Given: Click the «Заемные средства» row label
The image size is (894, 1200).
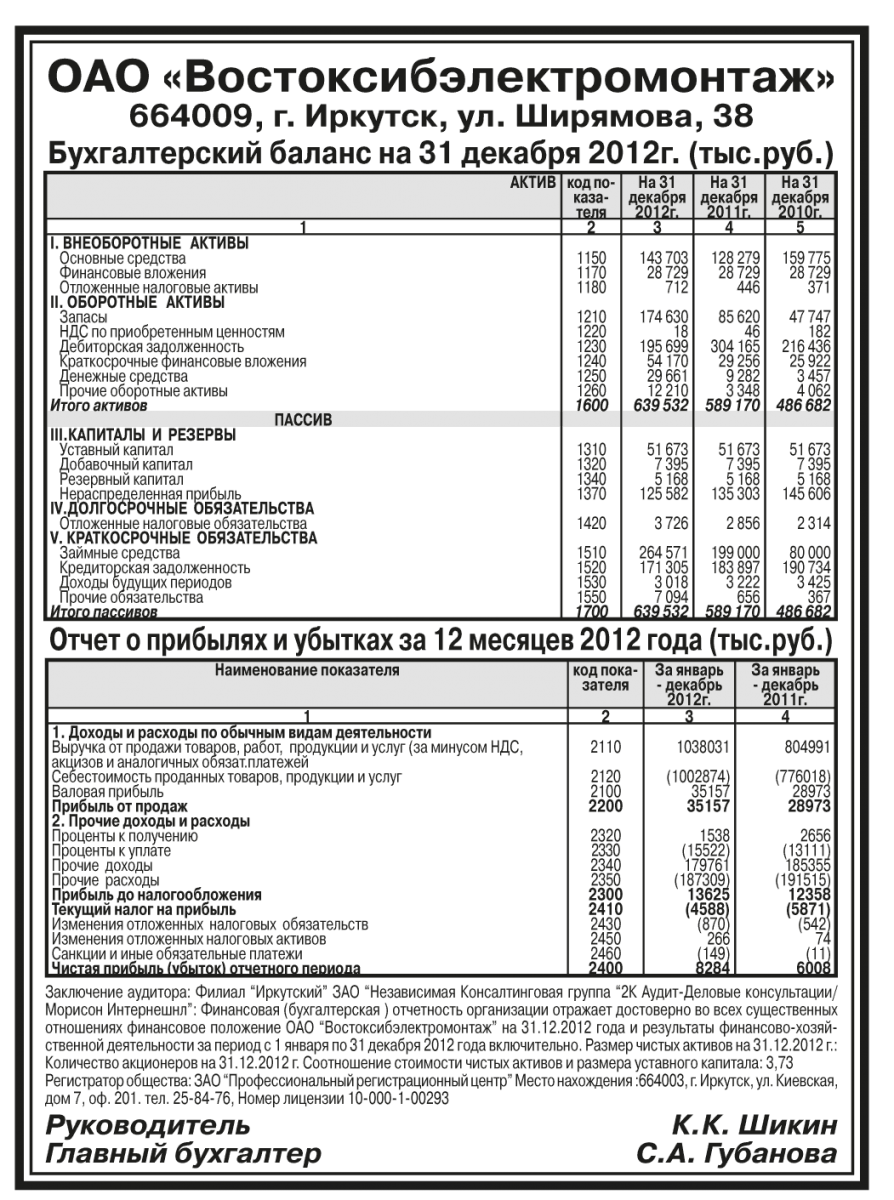Looking at the screenshot, I should (x=119, y=552).
